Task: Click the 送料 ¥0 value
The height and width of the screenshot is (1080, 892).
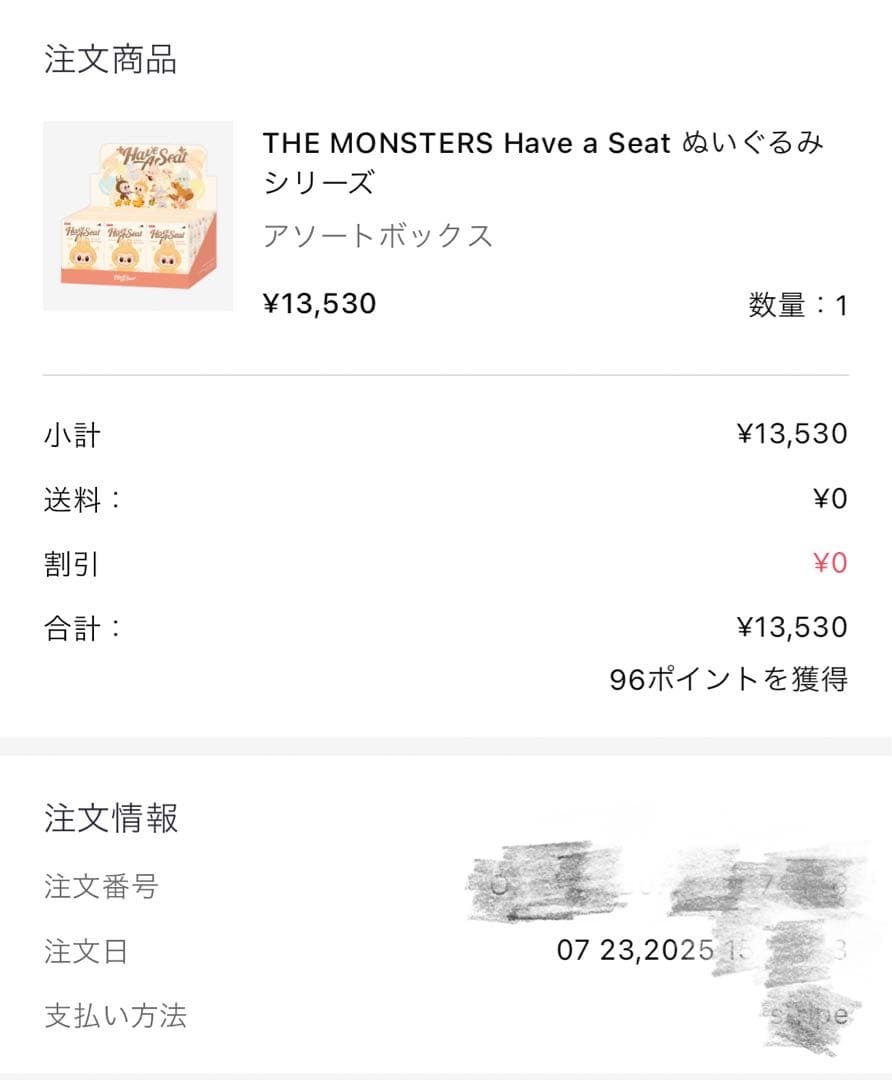Action: click(829, 499)
